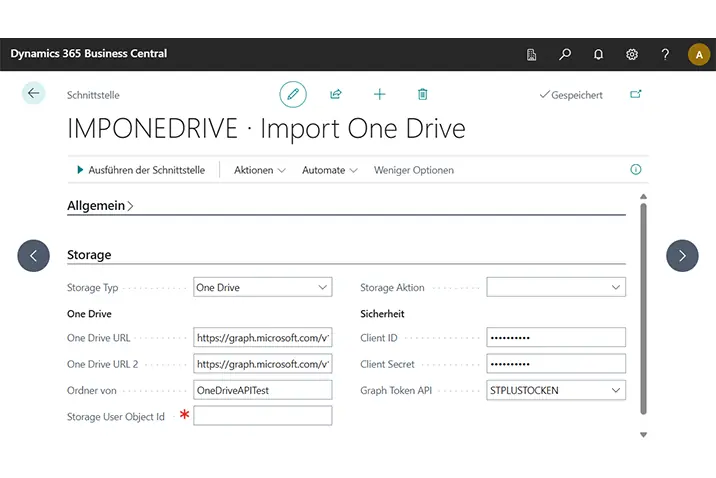
Task: Open the help question mark
Action: click(665, 55)
